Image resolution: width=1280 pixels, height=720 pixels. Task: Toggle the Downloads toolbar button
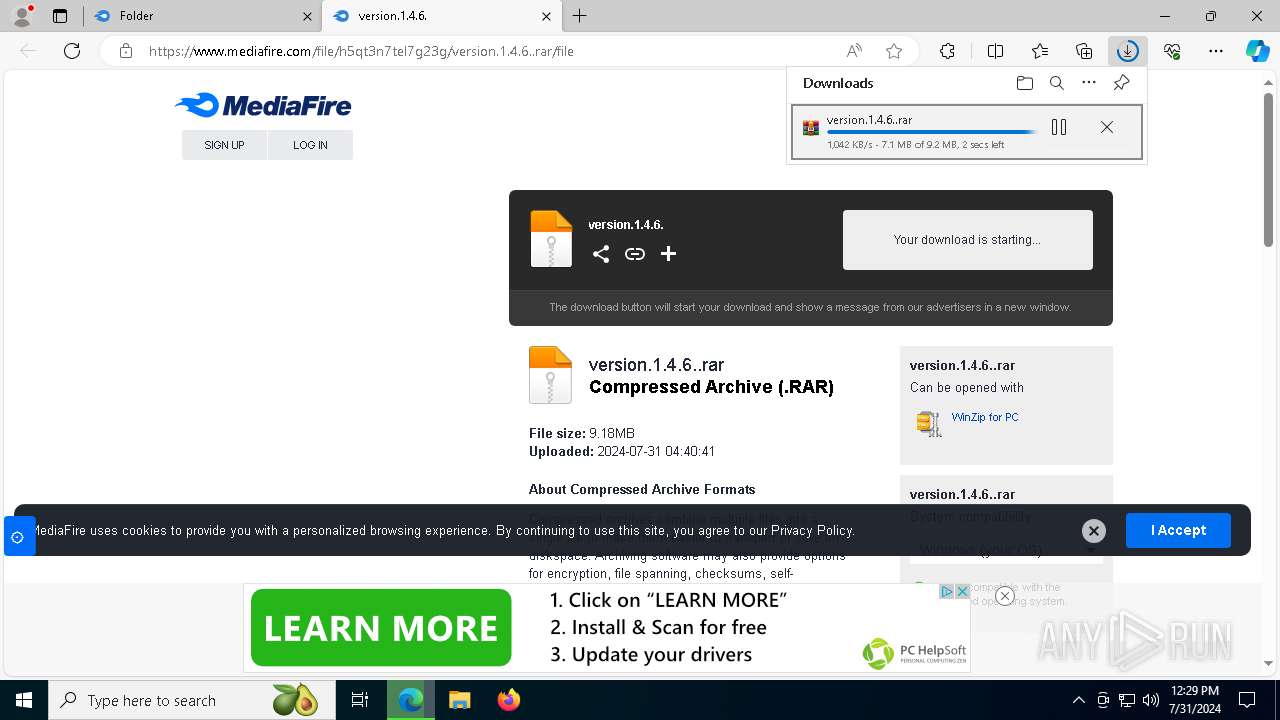[1127, 51]
